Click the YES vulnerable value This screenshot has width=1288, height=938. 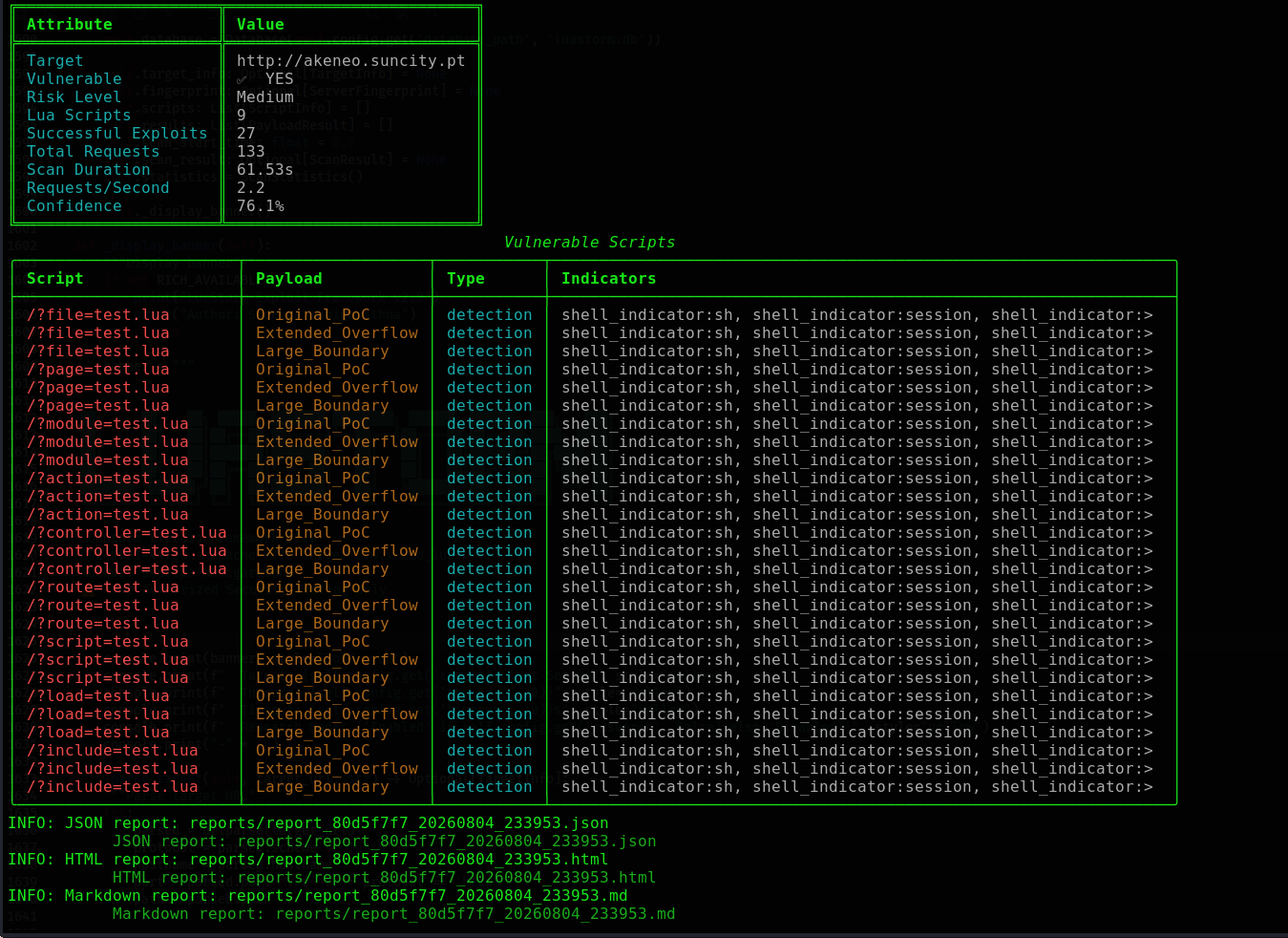(x=279, y=78)
